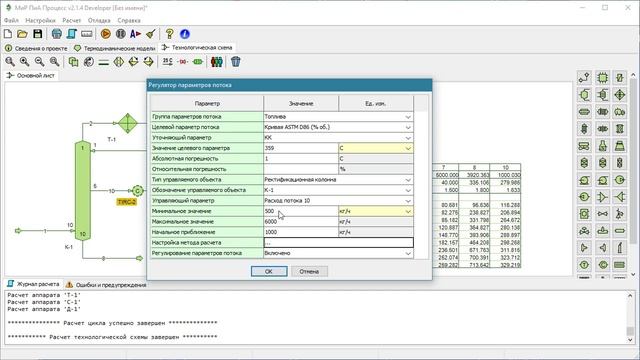This screenshot has width=640, height=360.
Task: Click the calculation log vertical scrollbar
Action: point(630,318)
